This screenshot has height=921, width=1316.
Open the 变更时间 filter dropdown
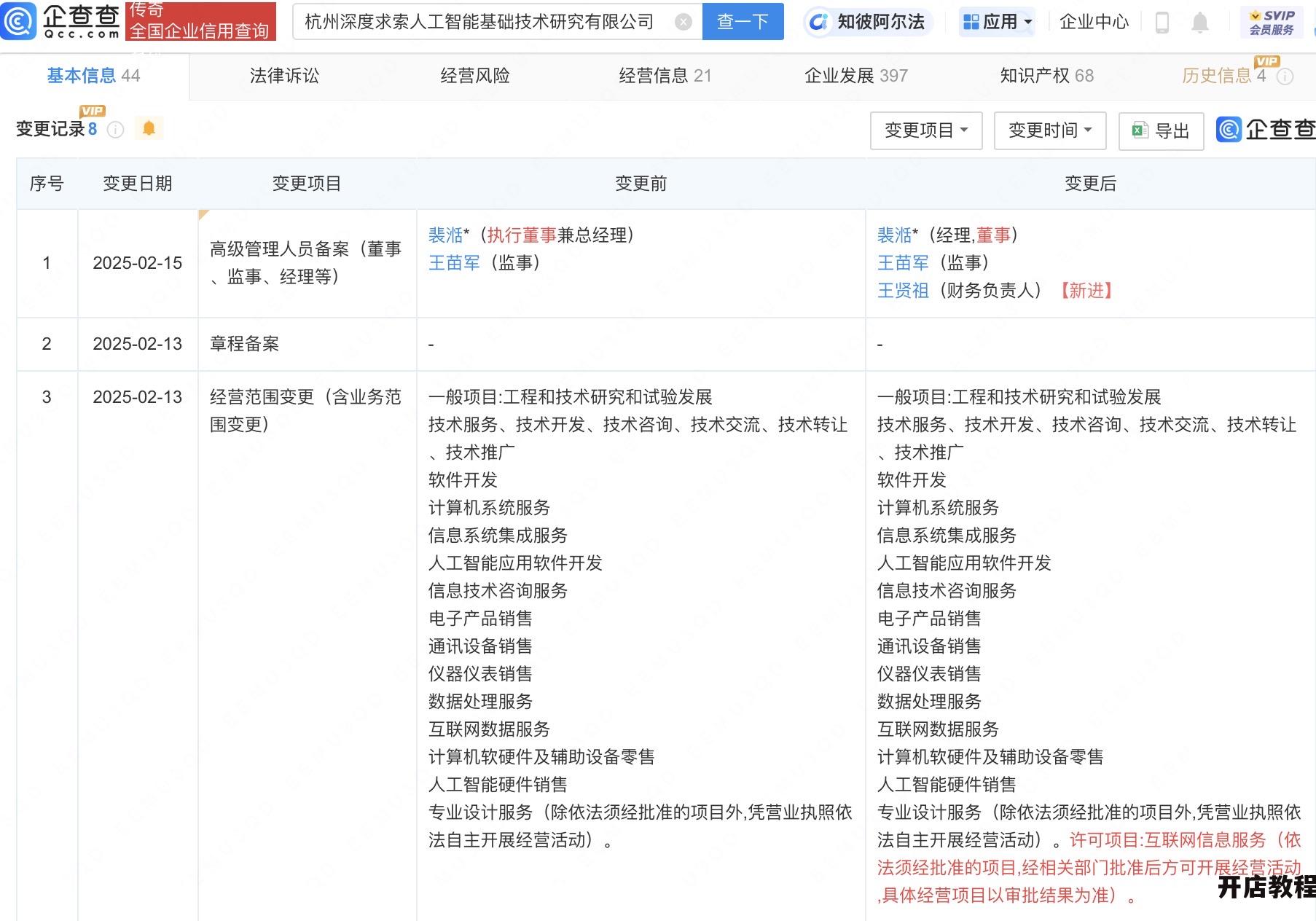pyautogui.click(x=1050, y=130)
